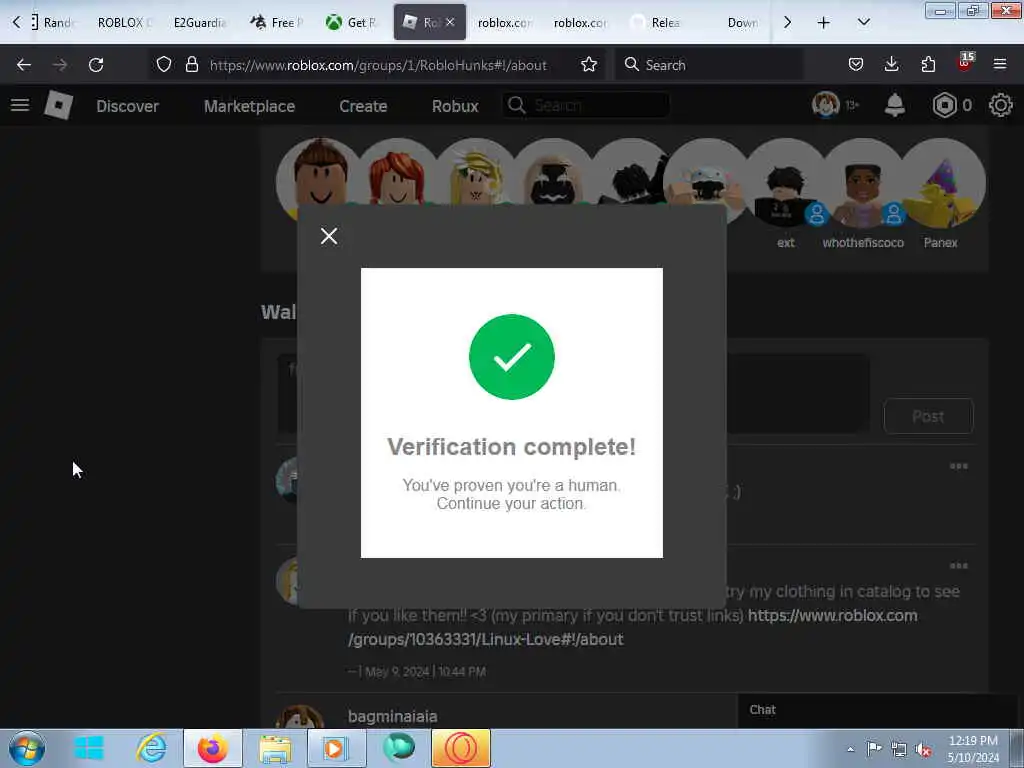
Task: Switch to the Free tab
Action: click(276, 23)
